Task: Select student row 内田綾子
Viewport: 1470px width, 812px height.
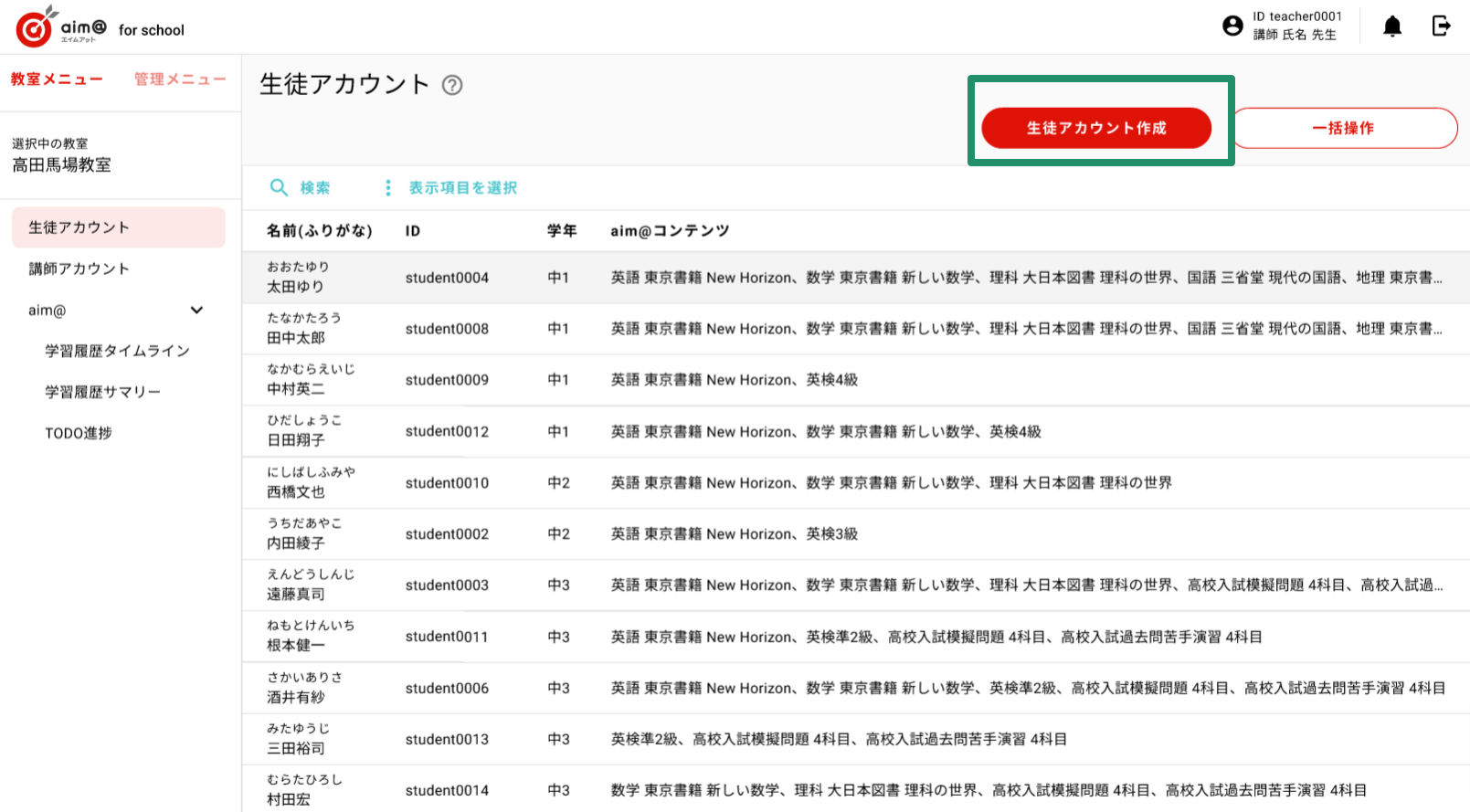Action: coord(856,534)
